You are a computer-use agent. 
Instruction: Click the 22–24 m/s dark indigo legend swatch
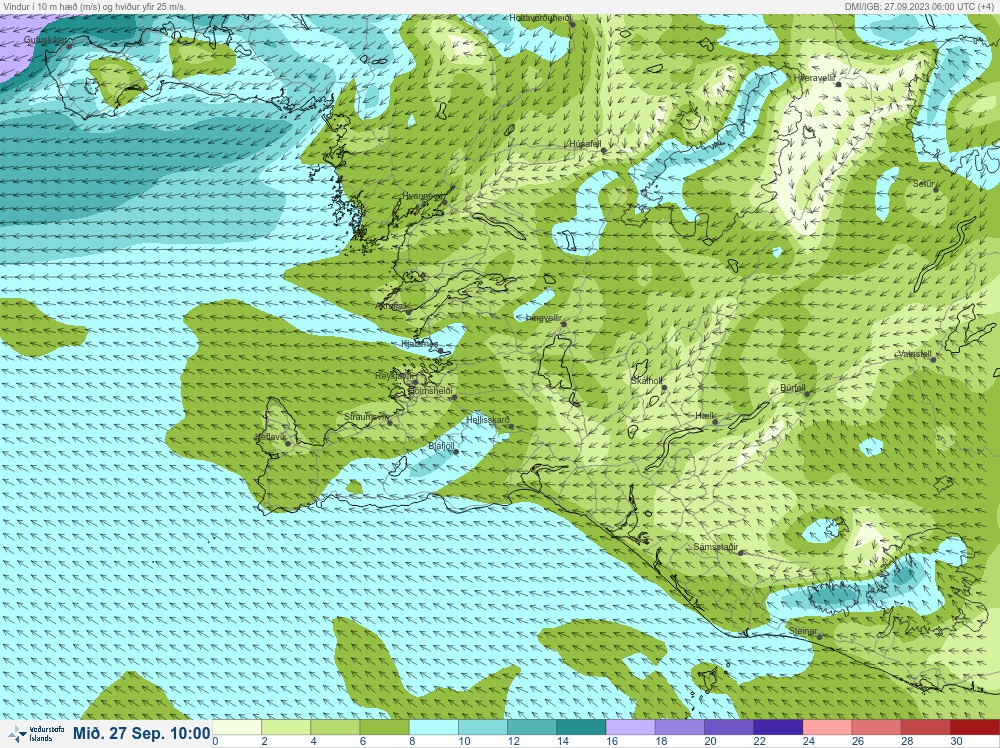click(x=777, y=728)
